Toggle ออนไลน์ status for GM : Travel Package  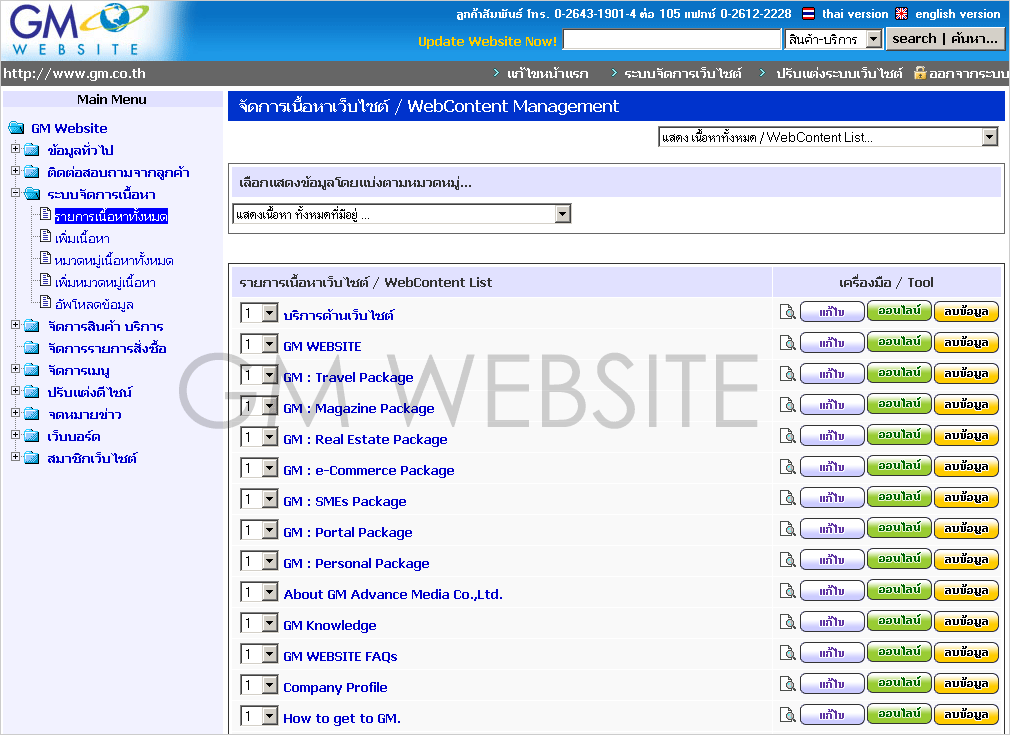click(899, 373)
